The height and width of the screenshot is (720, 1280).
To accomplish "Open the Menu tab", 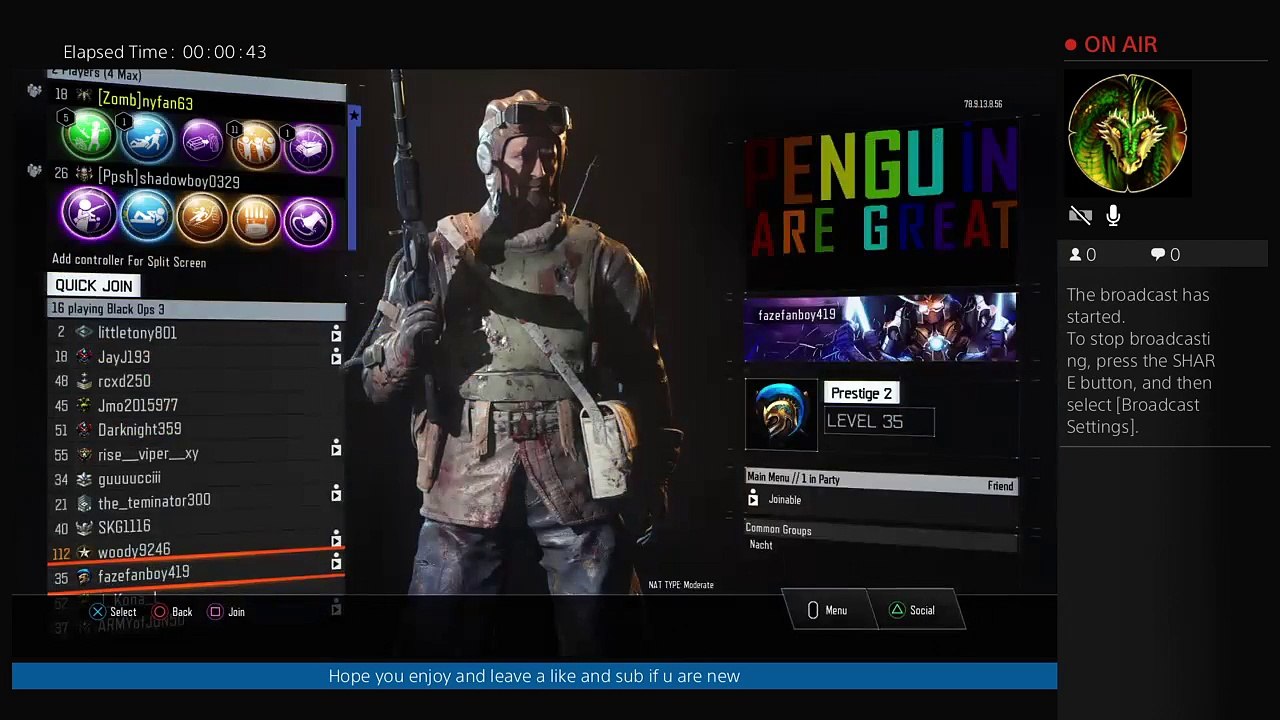I will tap(827, 610).
